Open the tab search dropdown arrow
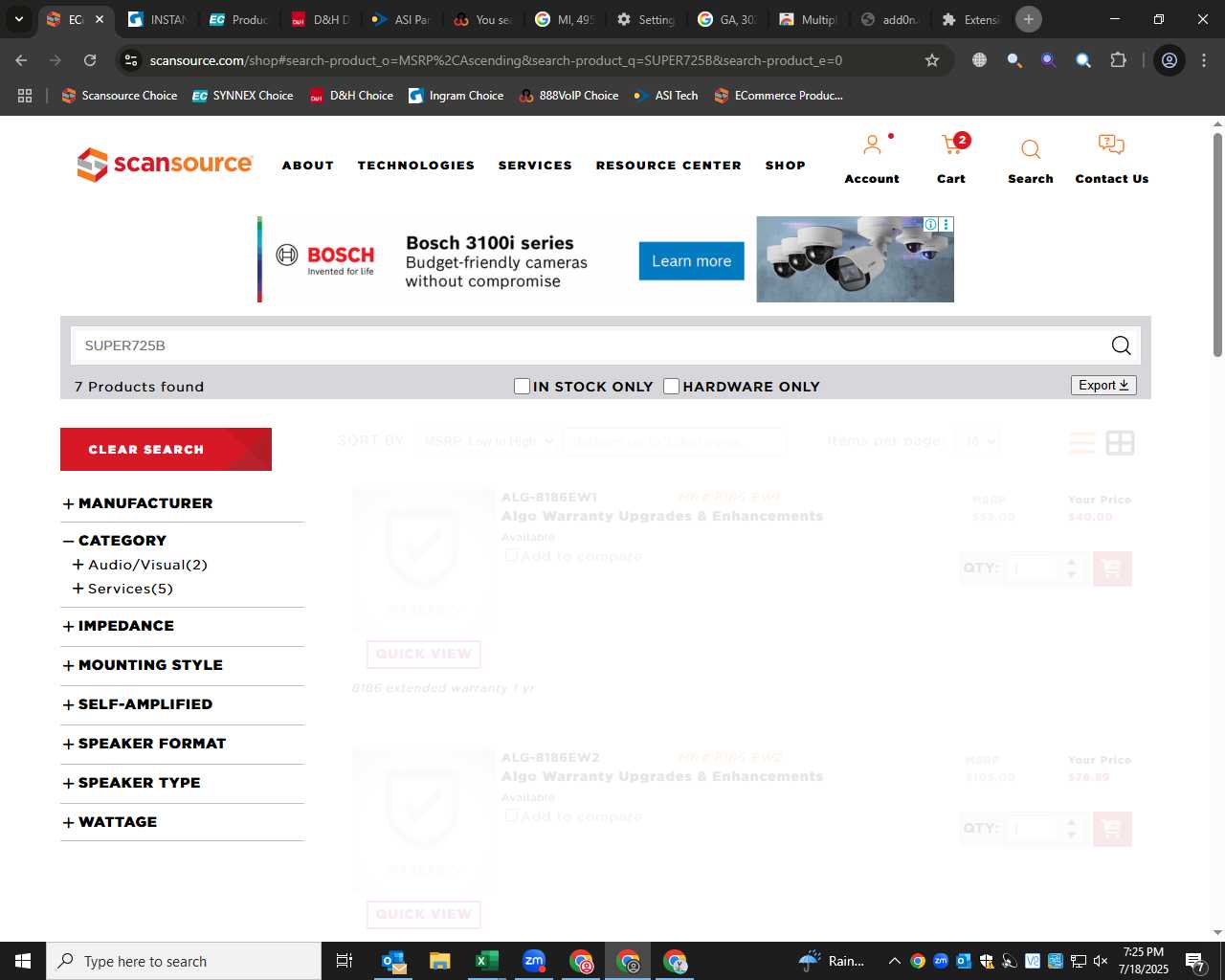1225x980 pixels. point(18,19)
